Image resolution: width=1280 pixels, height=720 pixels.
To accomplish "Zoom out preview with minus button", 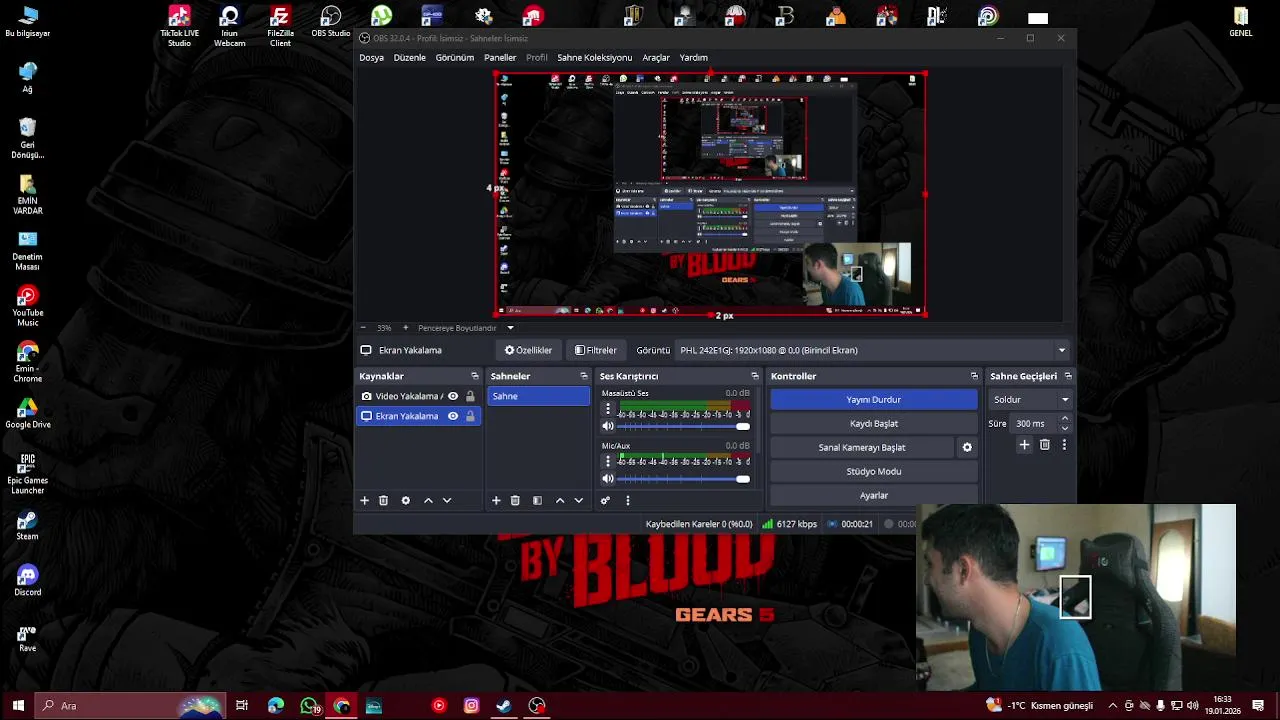I will (x=364, y=328).
